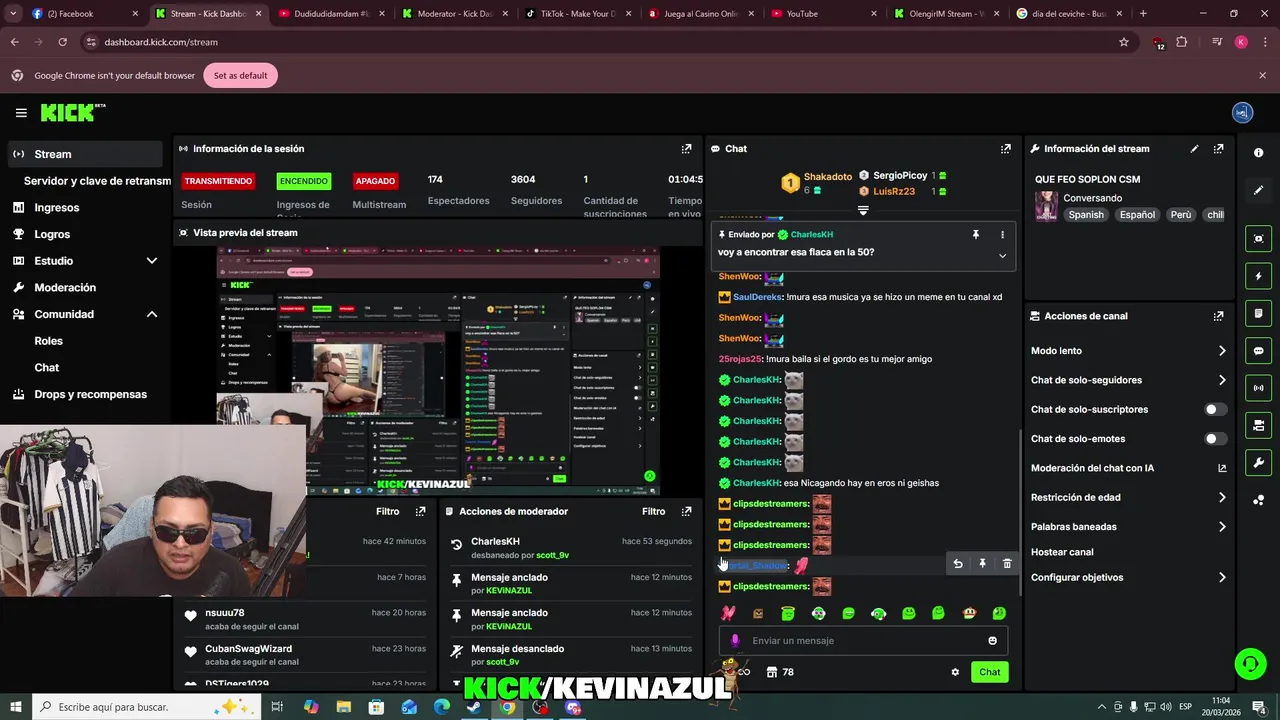Screen dimensions: 1280x720
Task: Click the Spanish stream tag
Action: (1086, 215)
